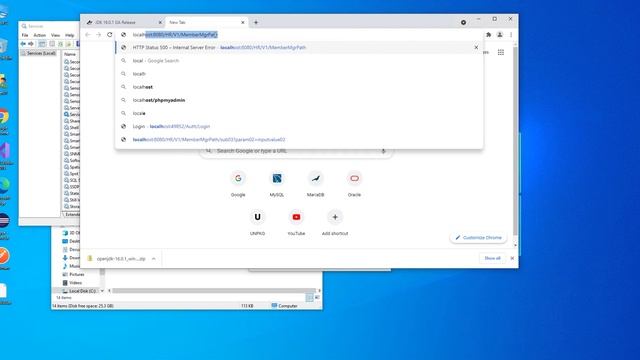640x360 pixels.
Task: Open the Chrome profile avatar
Action: click(500, 35)
